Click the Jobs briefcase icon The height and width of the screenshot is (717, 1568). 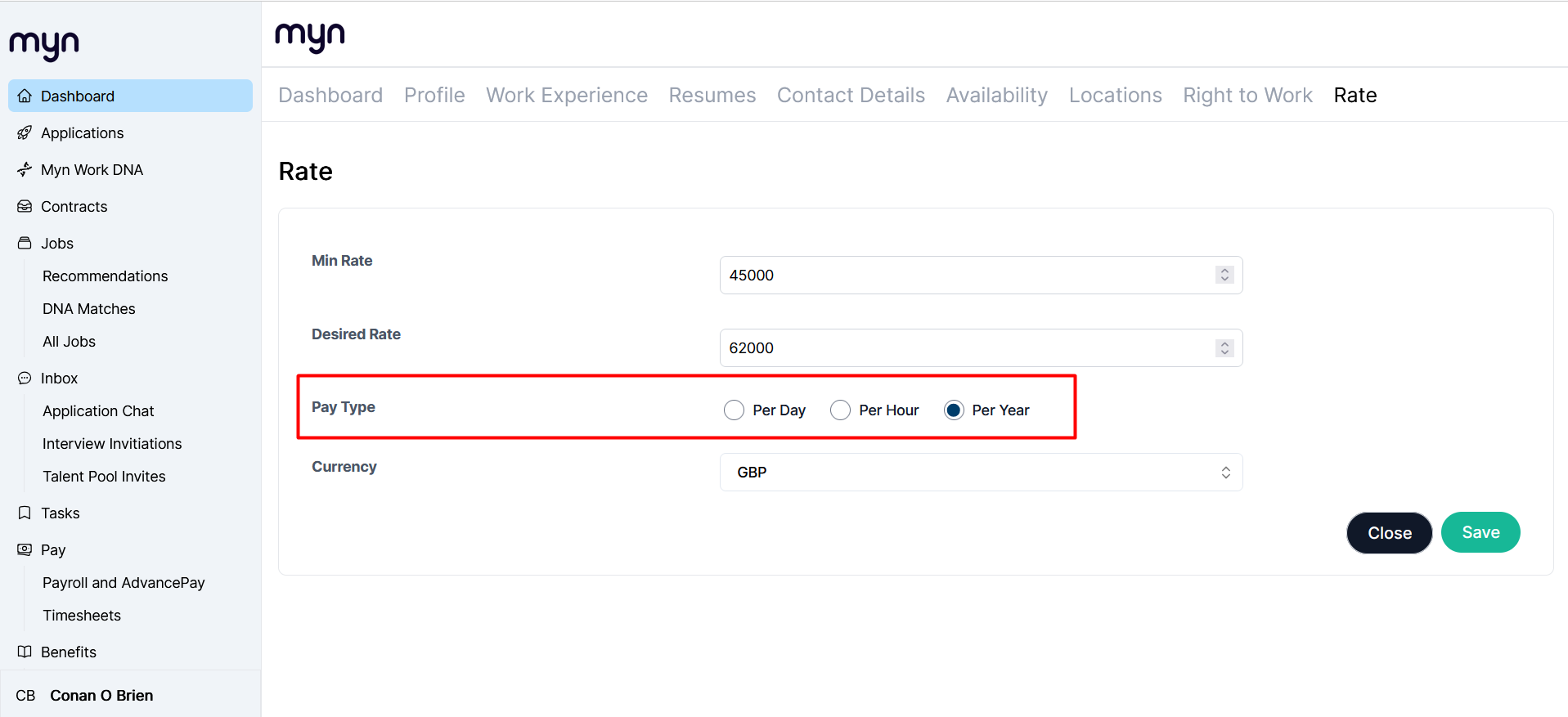click(25, 243)
